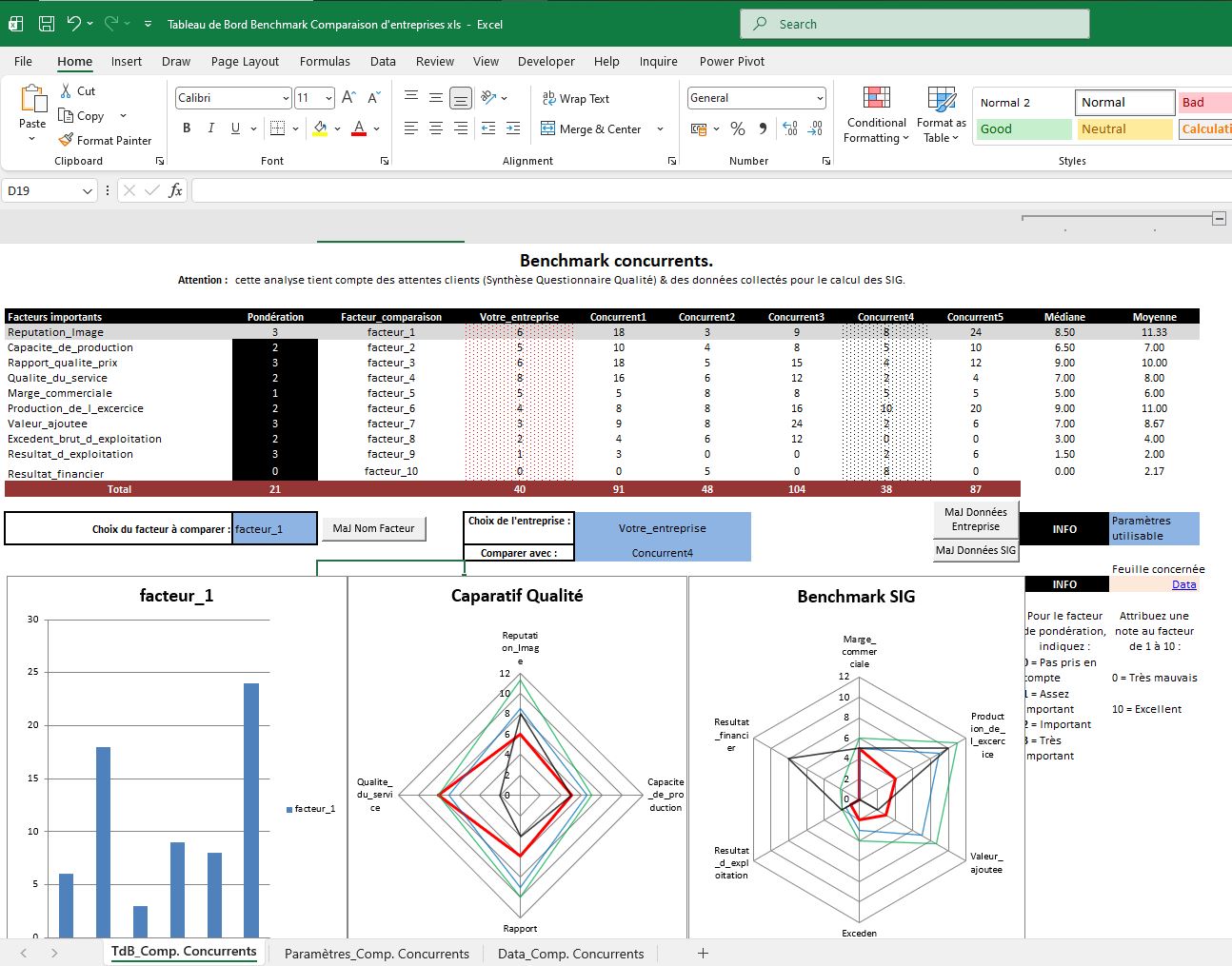Toggle Align Right
The image size is (1232, 966).
click(x=460, y=128)
